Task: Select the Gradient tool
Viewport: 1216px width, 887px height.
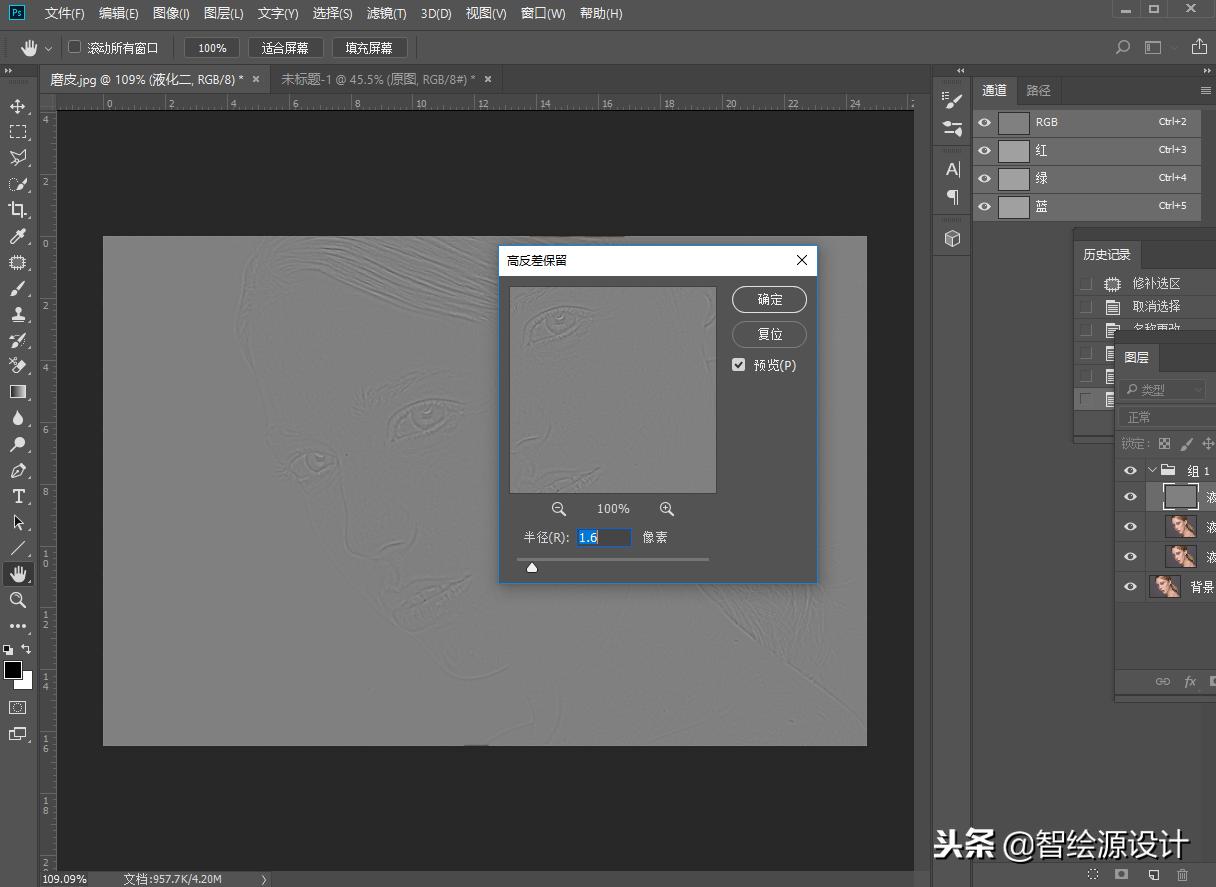Action: [18, 392]
